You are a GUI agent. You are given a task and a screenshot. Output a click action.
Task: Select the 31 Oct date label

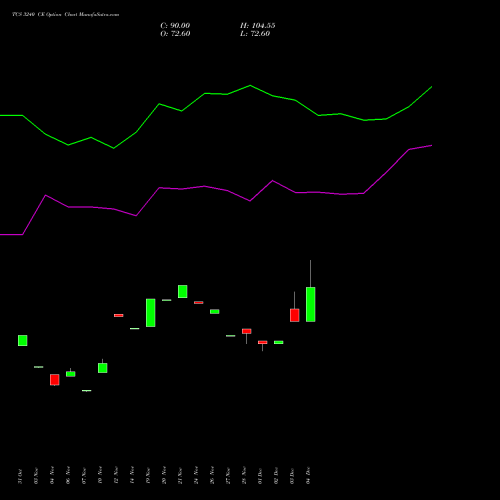point(20,476)
